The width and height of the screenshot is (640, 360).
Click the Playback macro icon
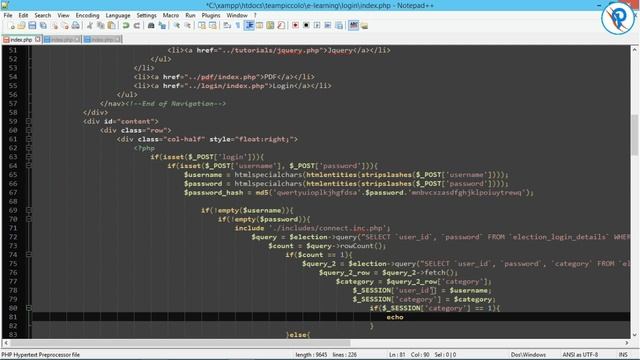tap(317, 25)
